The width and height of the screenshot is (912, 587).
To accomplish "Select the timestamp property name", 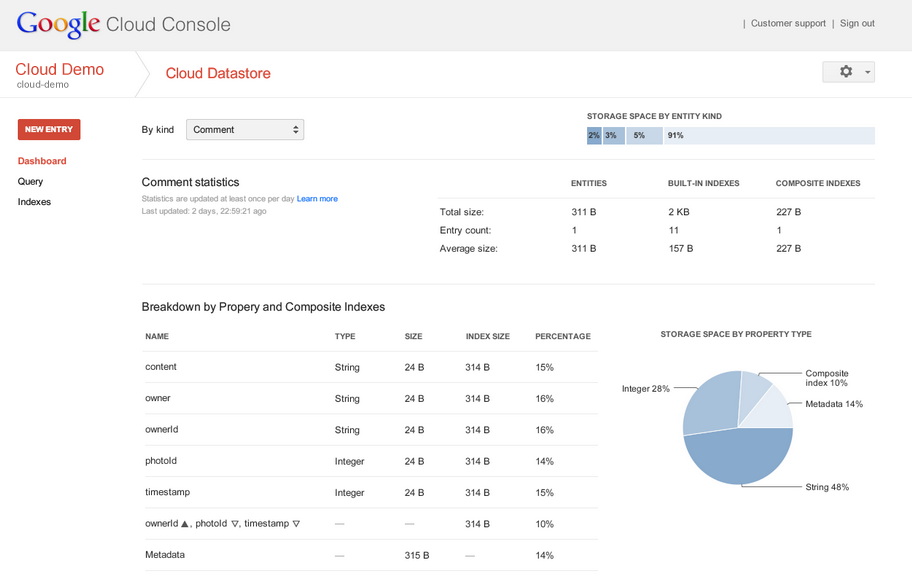I will [168, 492].
